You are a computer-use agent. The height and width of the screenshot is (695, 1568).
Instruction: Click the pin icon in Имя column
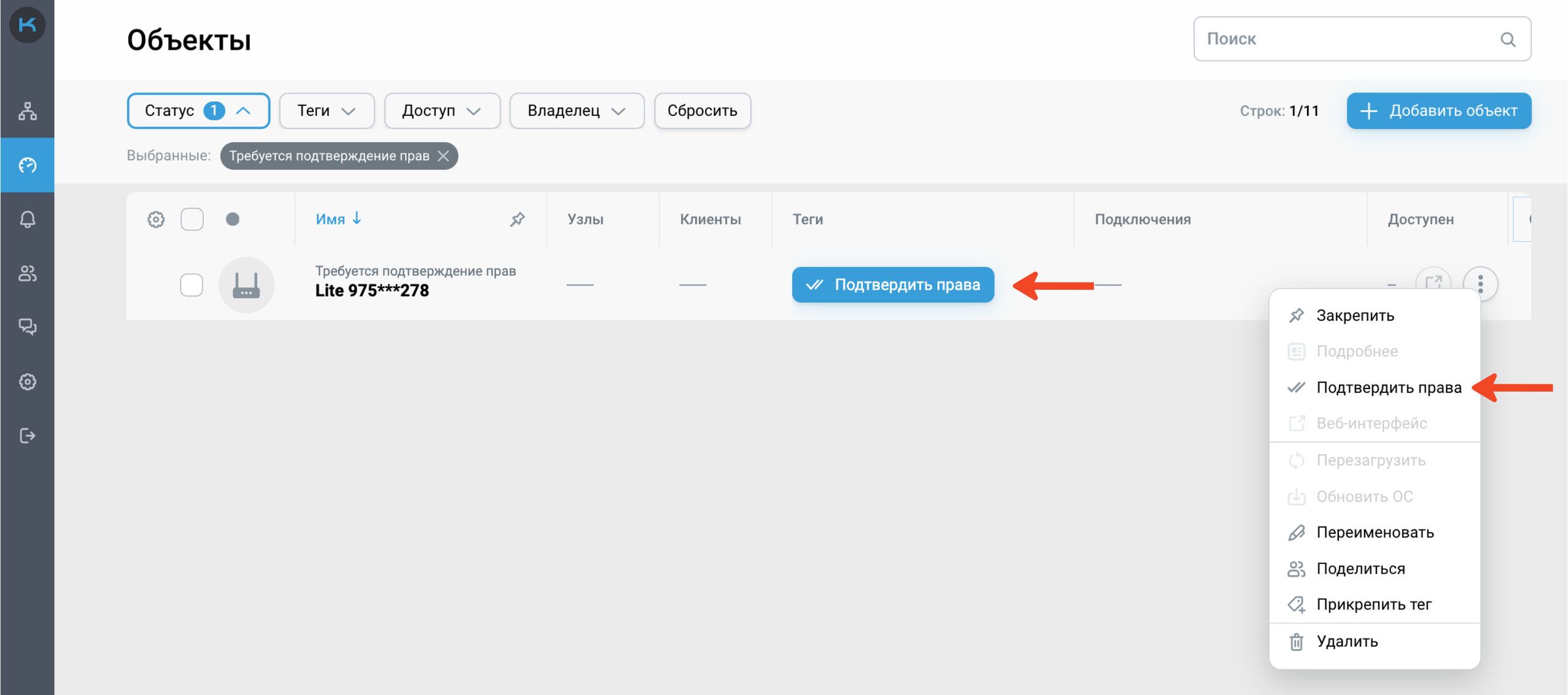tap(518, 219)
